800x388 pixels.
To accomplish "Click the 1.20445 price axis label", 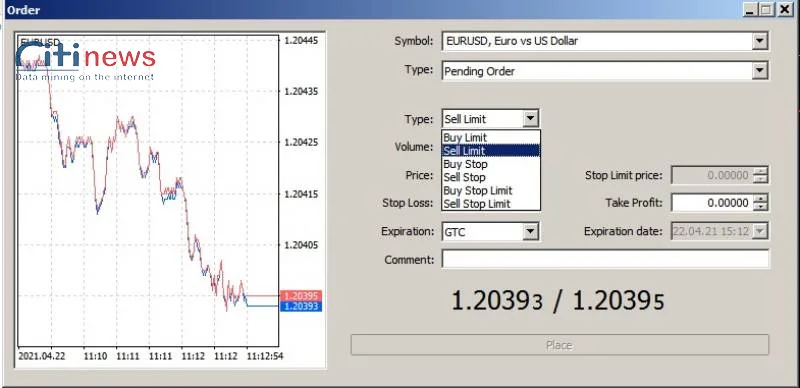I will click(301, 40).
